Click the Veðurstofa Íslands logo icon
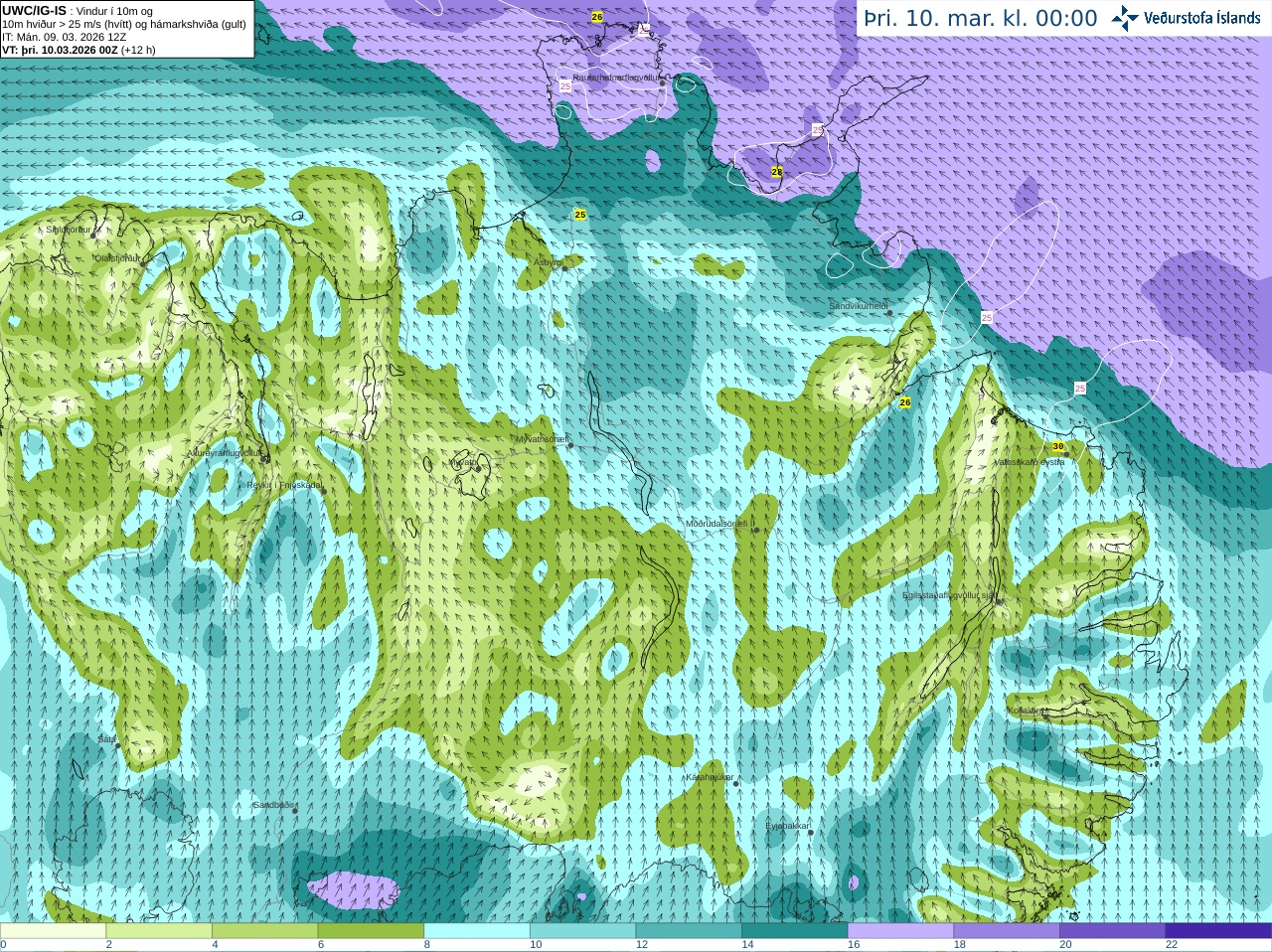This screenshot has height=952, width=1272. coord(1125,18)
